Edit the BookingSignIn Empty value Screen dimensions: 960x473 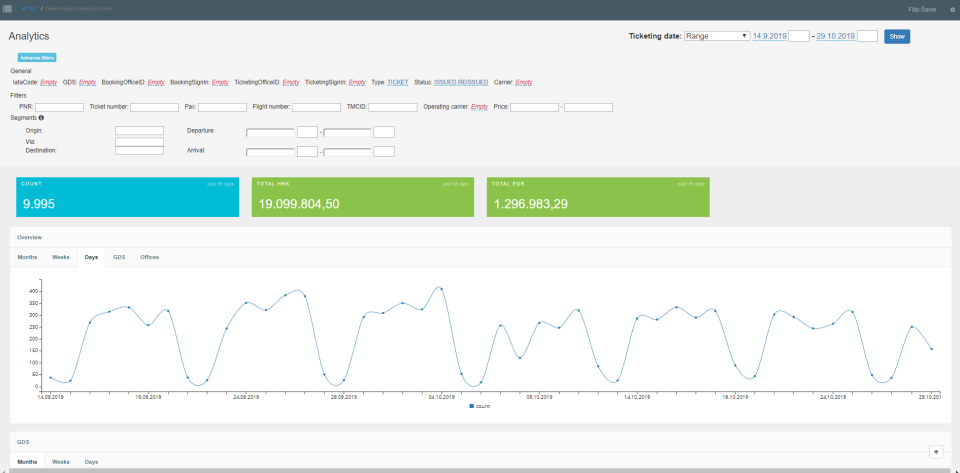[x=220, y=82]
